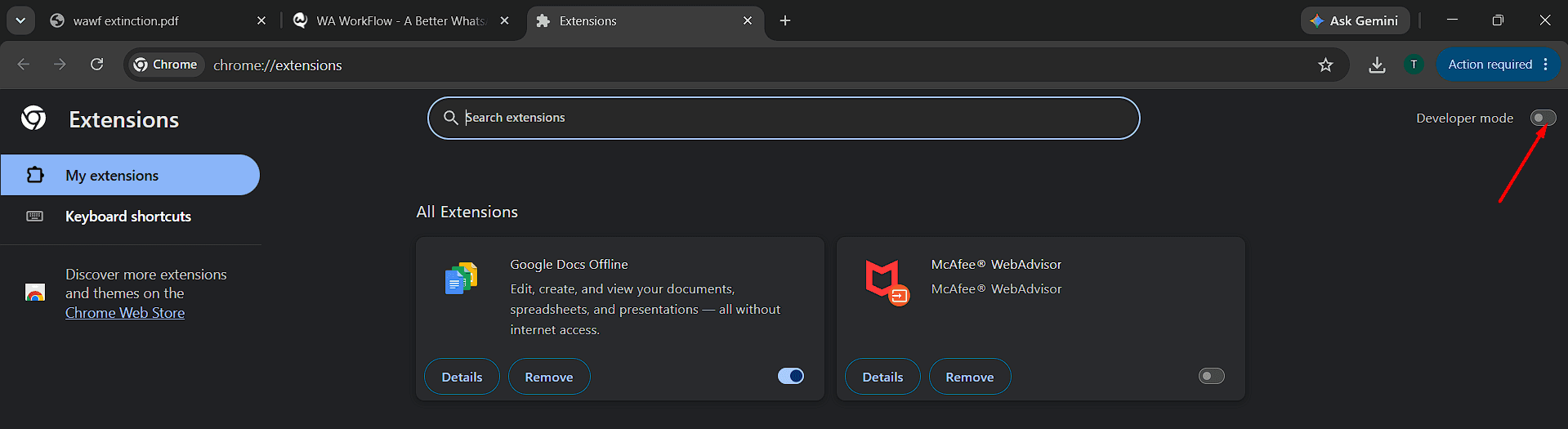
Task: Reload the page
Action: 96,65
